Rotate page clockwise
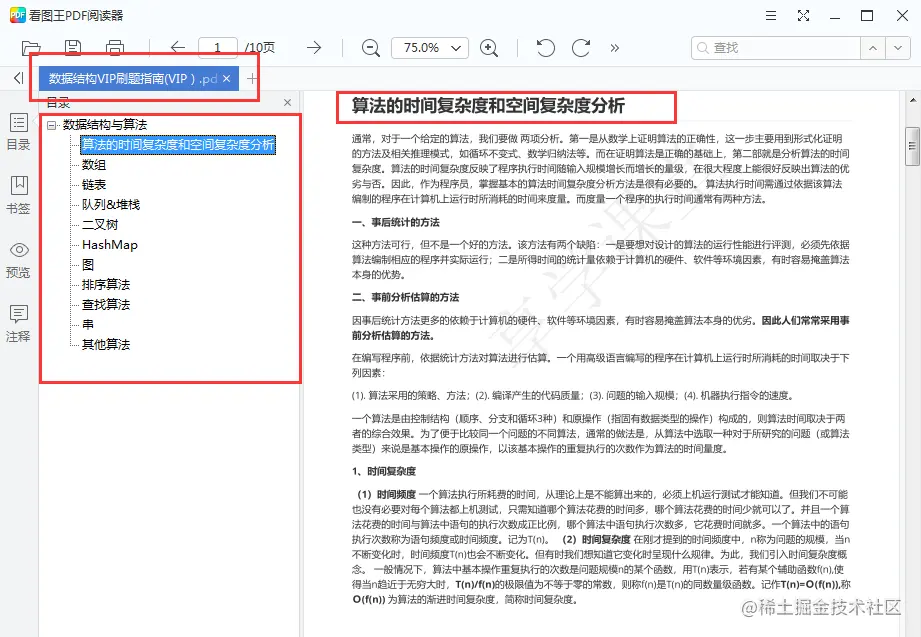921x637 pixels. point(581,48)
